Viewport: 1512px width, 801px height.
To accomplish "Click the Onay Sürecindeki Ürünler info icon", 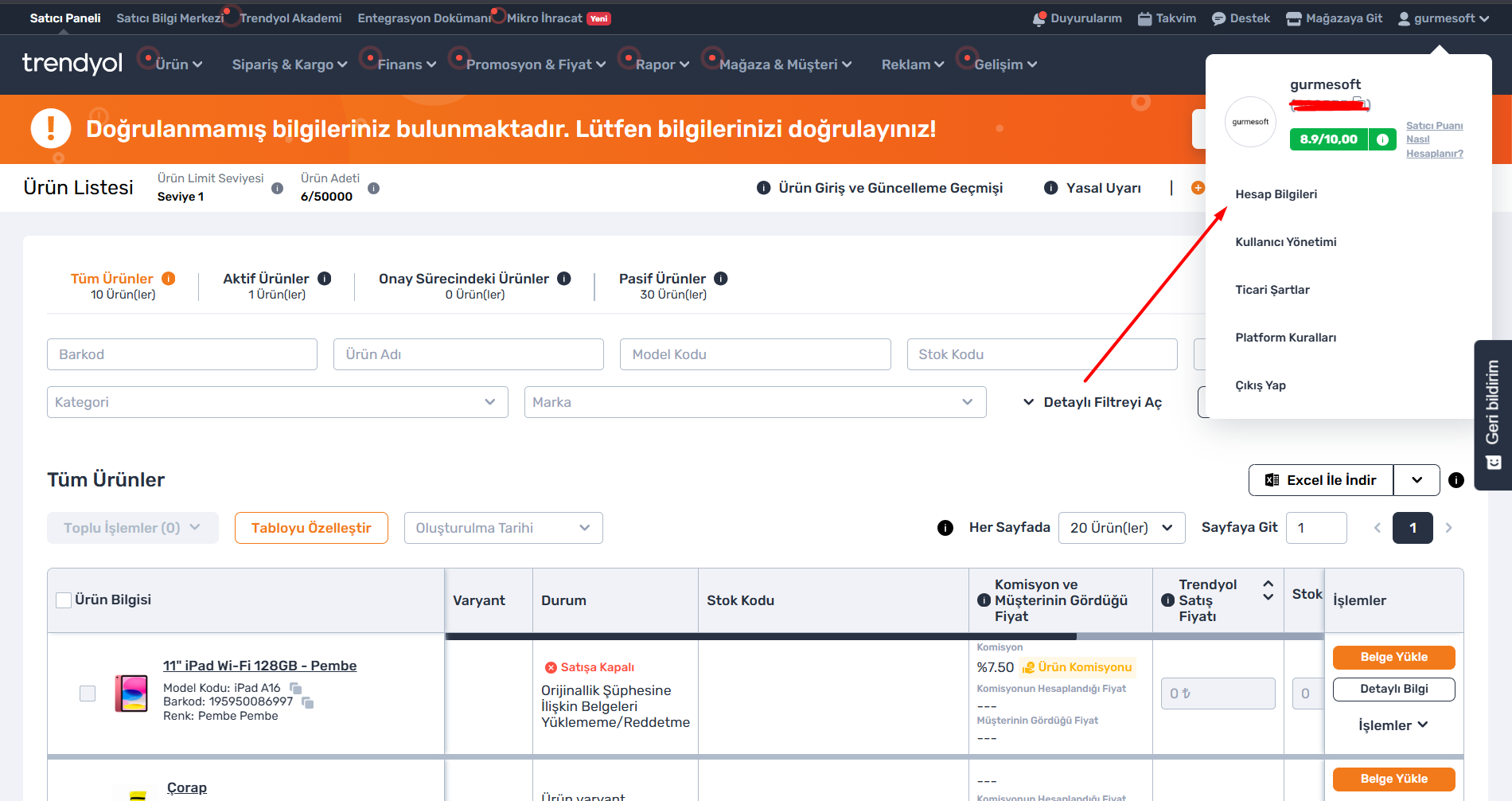I will (563, 279).
